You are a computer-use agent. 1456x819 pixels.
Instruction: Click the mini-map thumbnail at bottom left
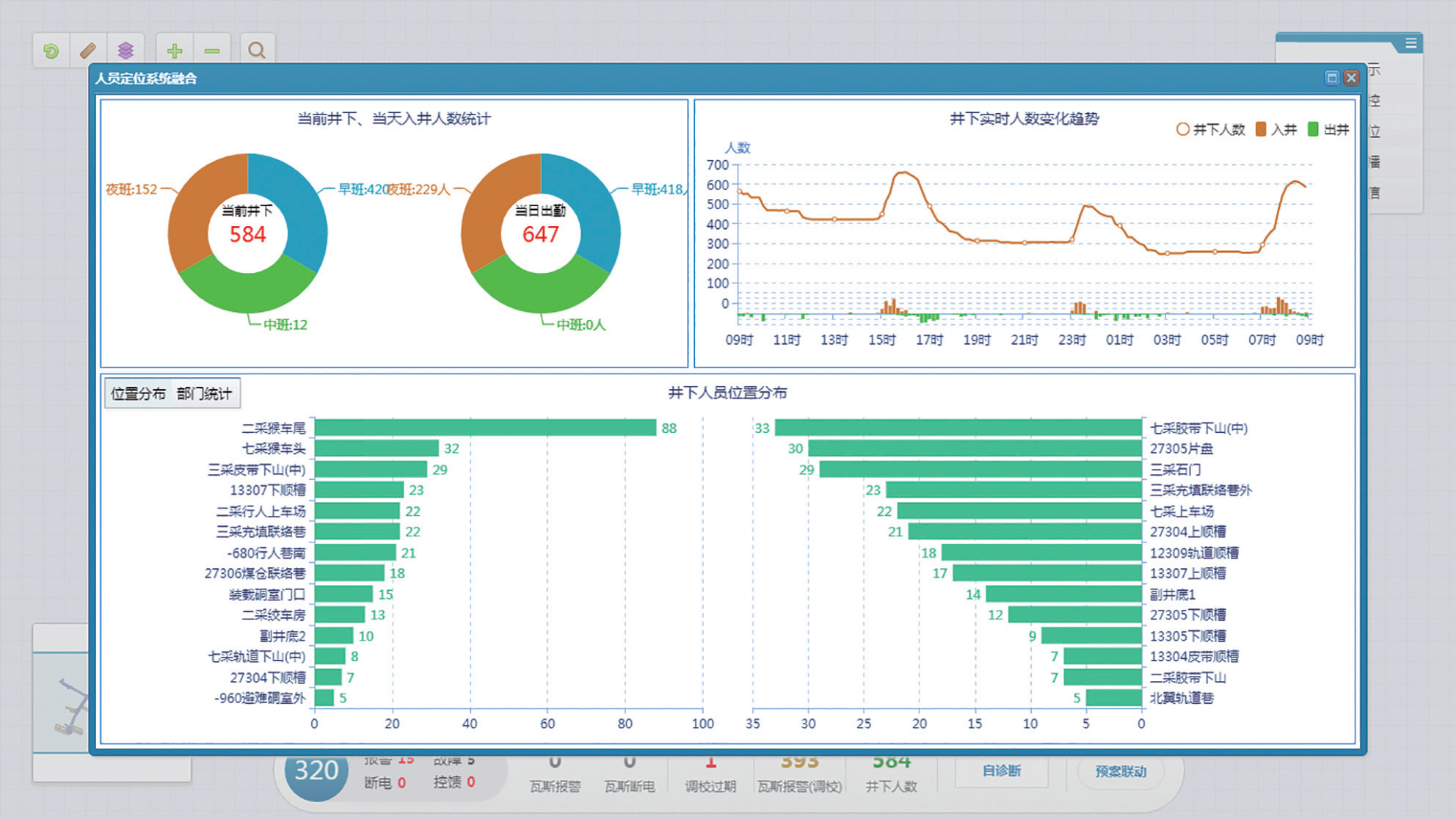[60, 705]
